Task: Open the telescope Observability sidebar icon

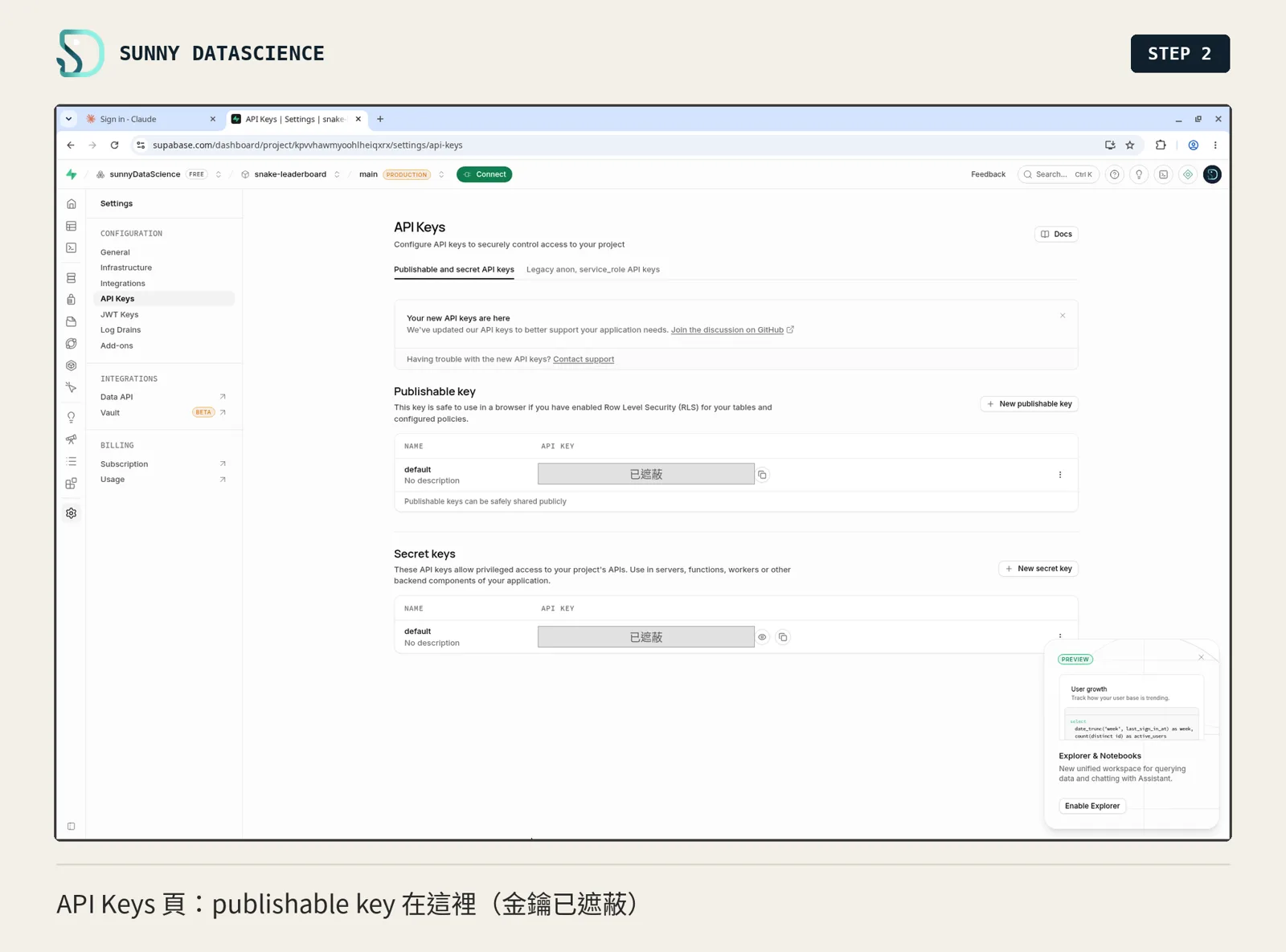Action: tap(72, 439)
